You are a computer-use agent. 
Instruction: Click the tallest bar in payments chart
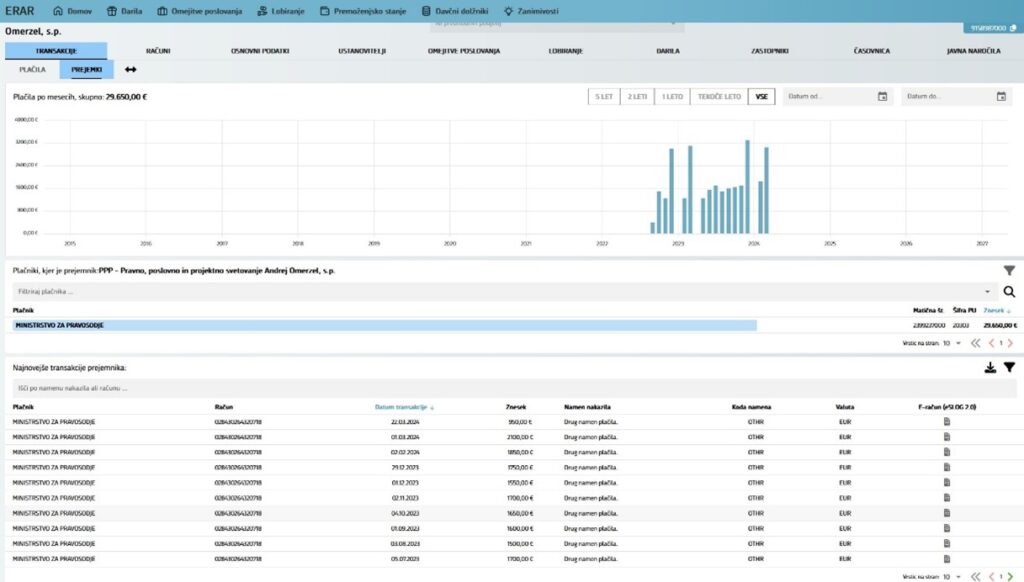(x=747, y=186)
